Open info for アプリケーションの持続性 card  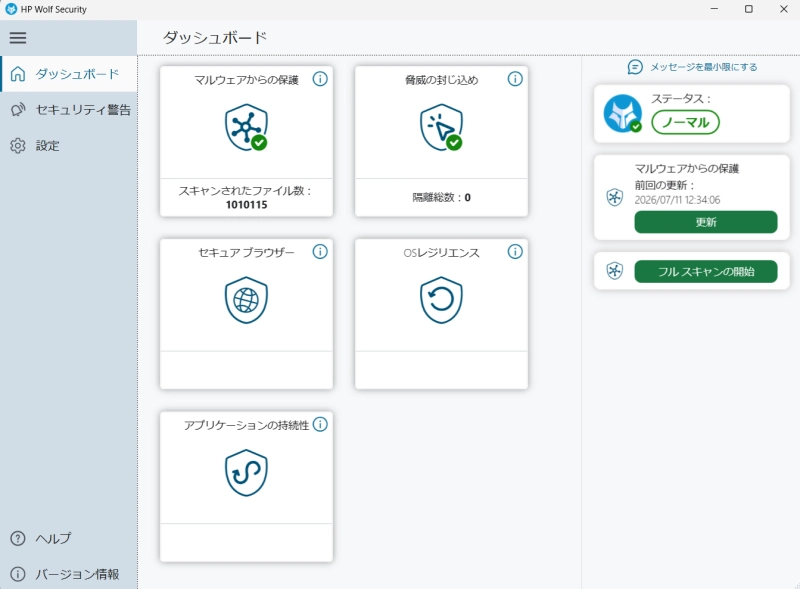320,424
